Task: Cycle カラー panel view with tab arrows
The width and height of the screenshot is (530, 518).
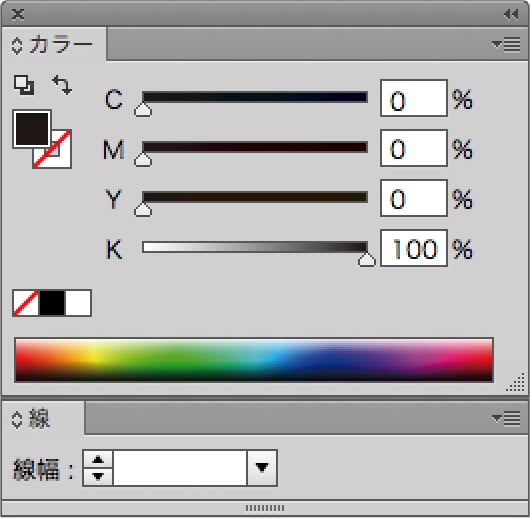Action: coord(17,46)
